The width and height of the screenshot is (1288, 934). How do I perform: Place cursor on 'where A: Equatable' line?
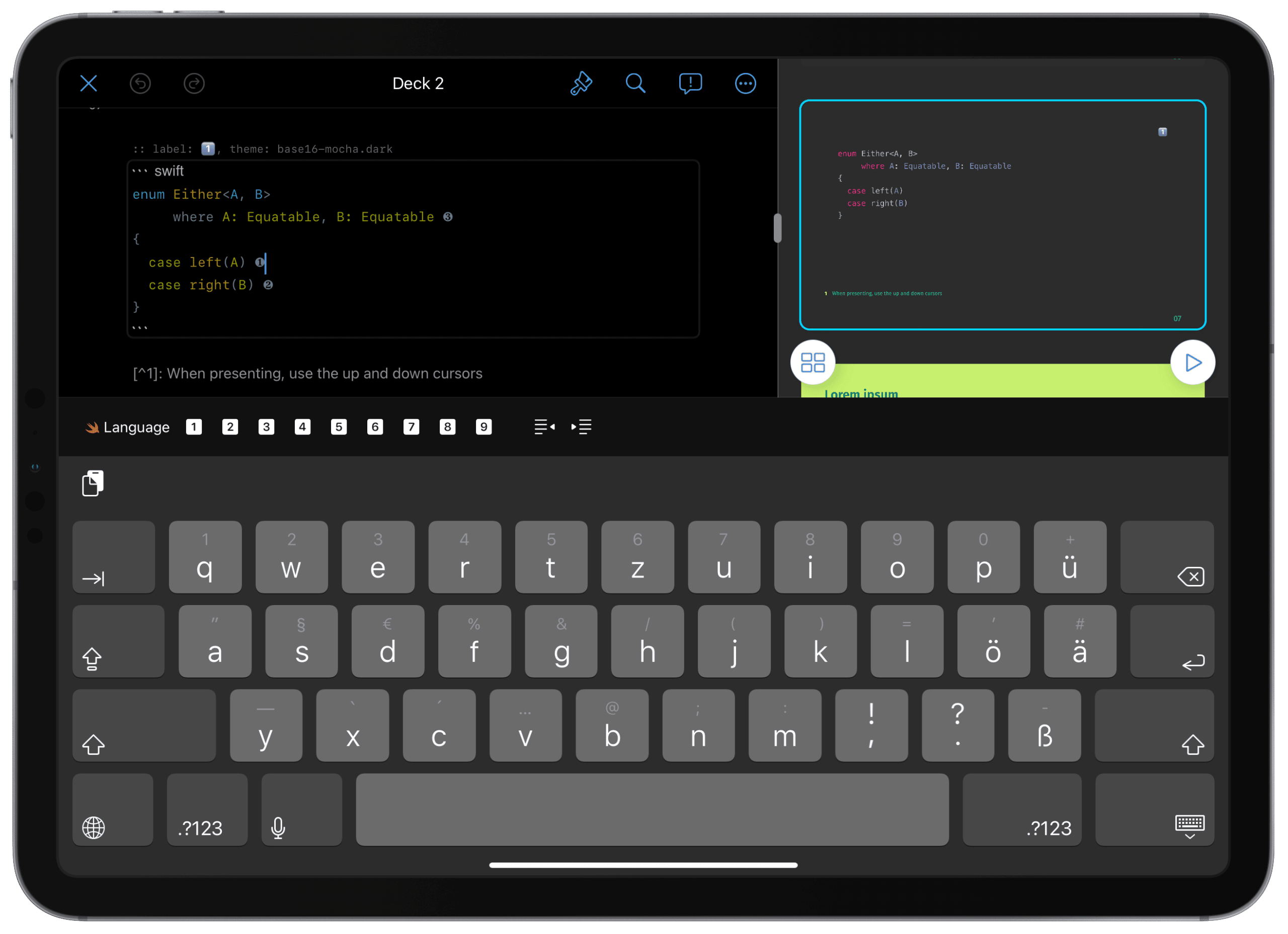coord(303,217)
